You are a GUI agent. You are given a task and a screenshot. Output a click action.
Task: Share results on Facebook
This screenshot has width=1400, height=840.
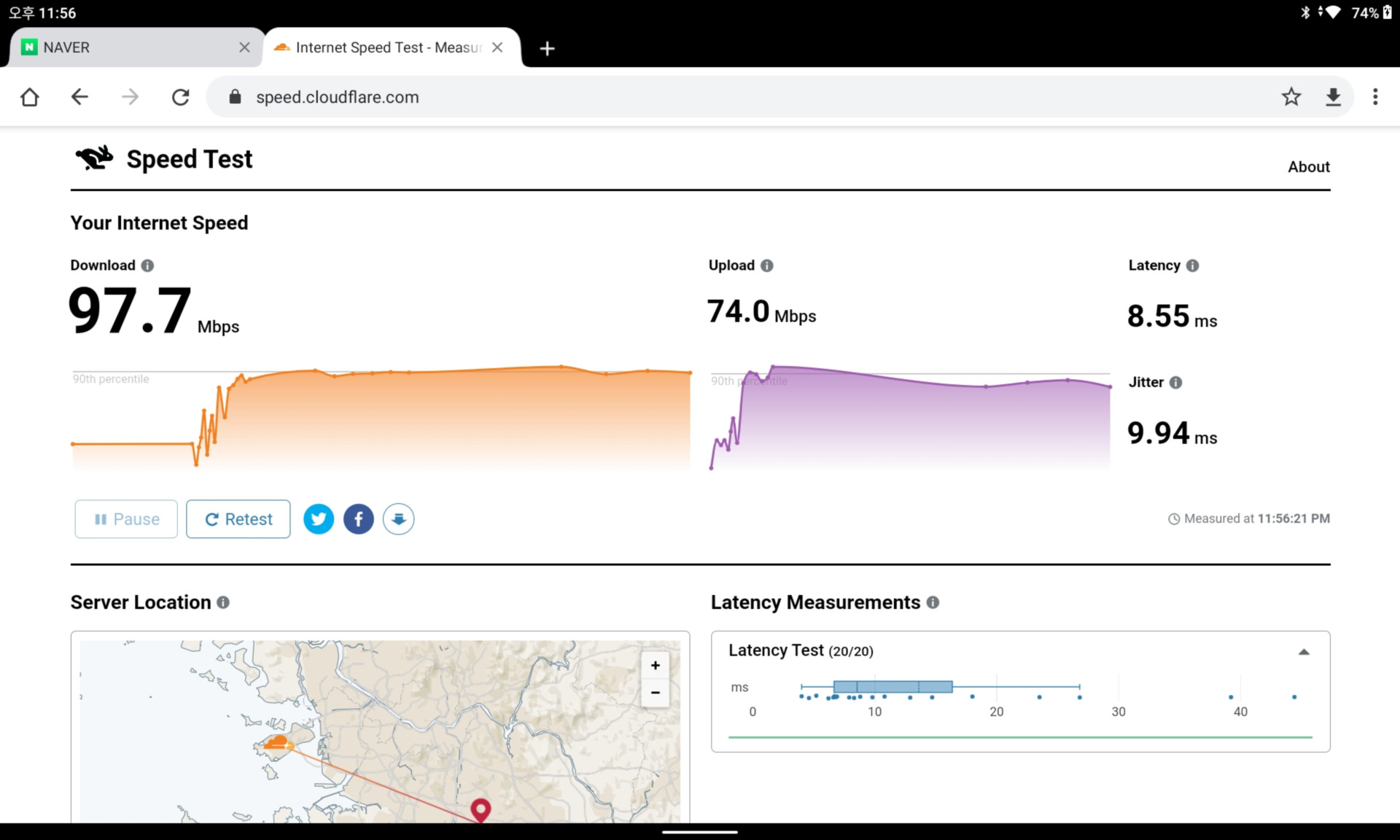[358, 519]
